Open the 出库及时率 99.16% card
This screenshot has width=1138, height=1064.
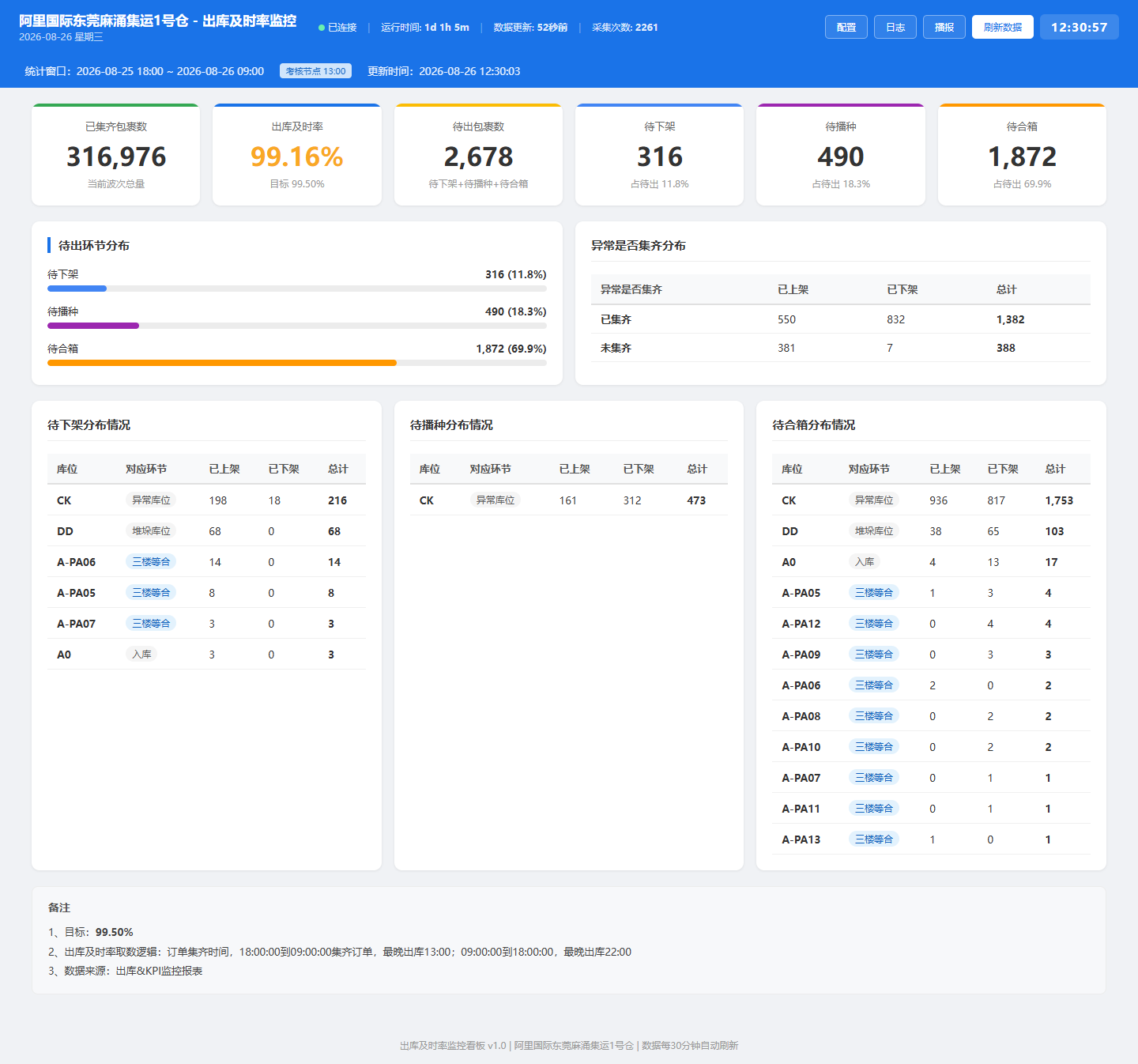point(297,155)
